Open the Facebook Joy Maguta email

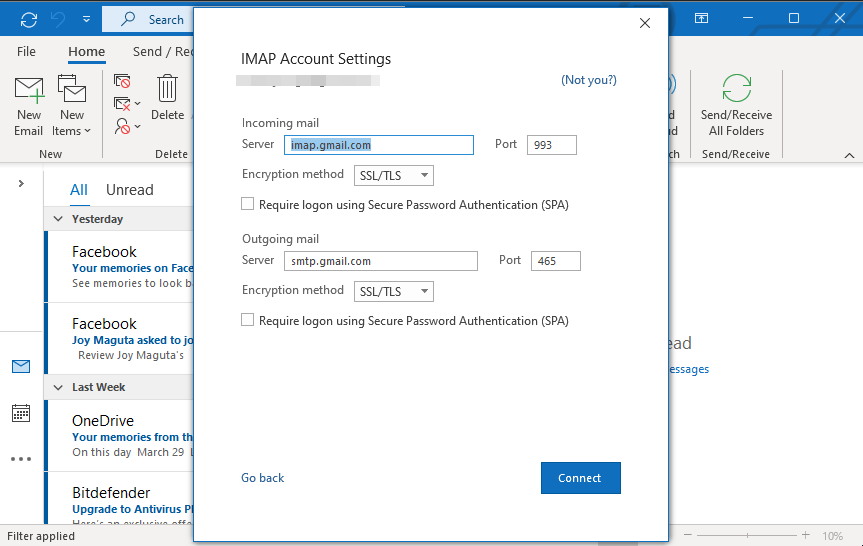(119, 339)
